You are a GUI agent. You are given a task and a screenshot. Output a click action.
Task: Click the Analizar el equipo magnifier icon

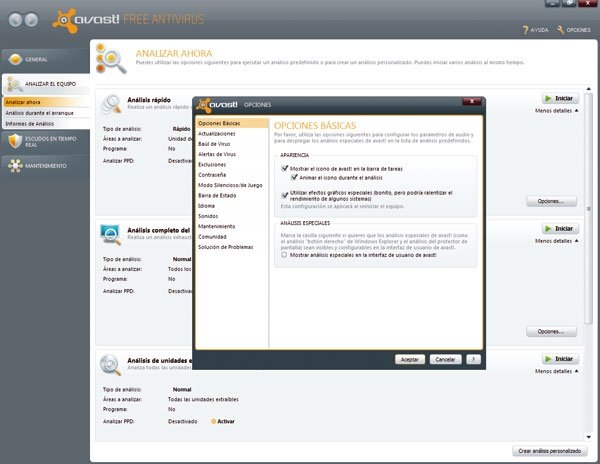pos(15,84)
